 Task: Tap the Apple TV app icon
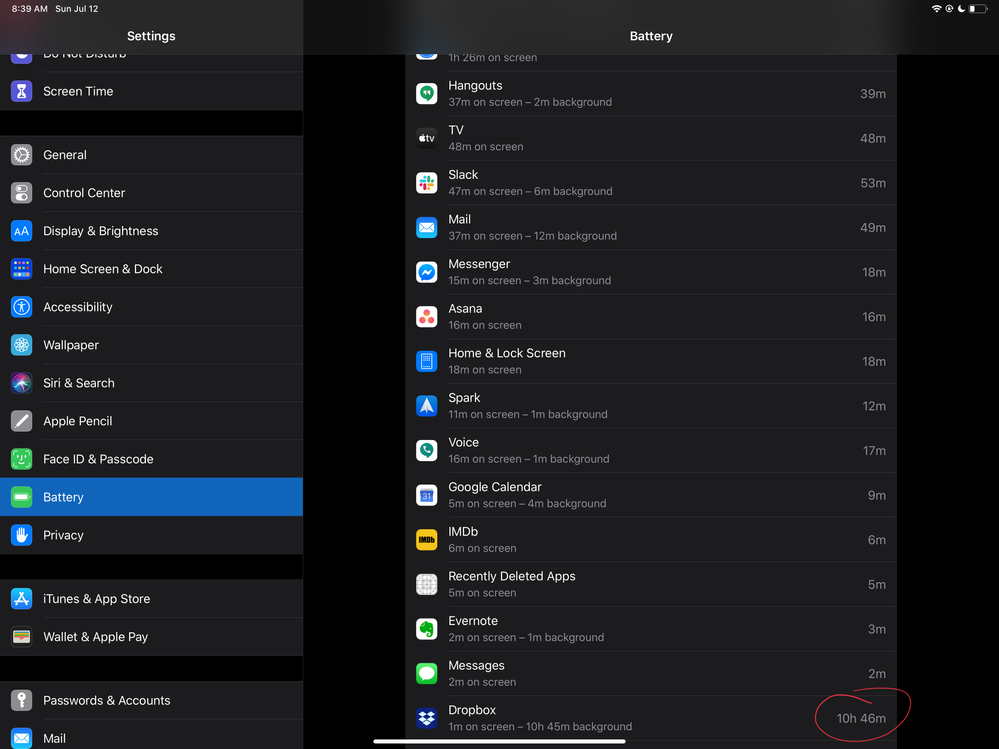[x=427, y=137]
